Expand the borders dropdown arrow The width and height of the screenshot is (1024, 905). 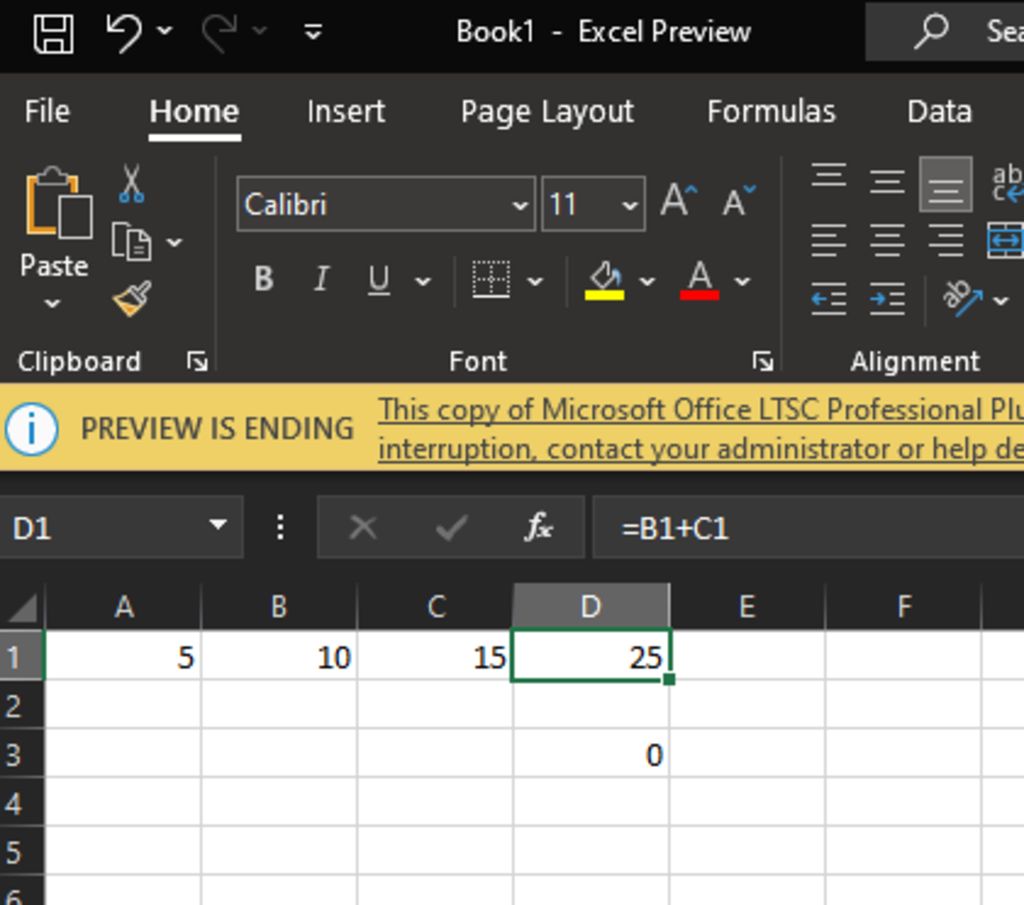(535, 281)
